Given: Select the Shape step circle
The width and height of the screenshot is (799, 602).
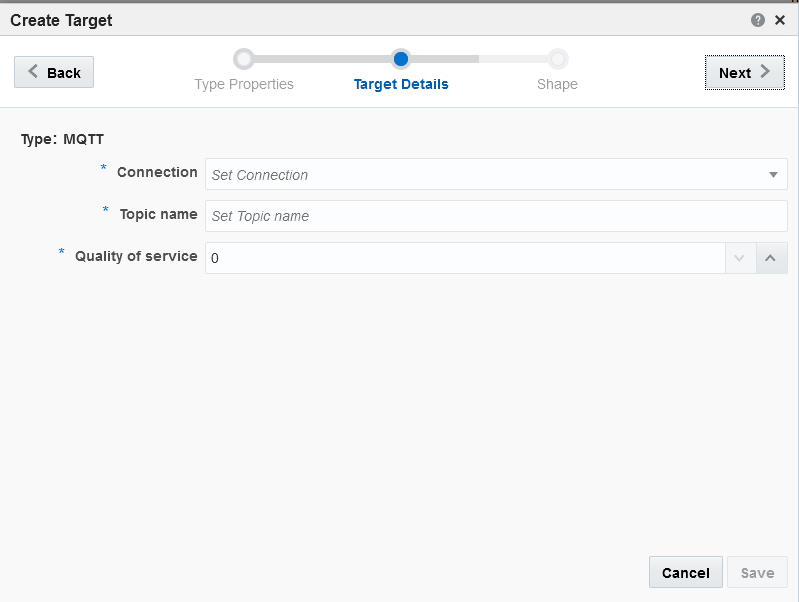Looking at the screenshot, I should coord(558,59).
